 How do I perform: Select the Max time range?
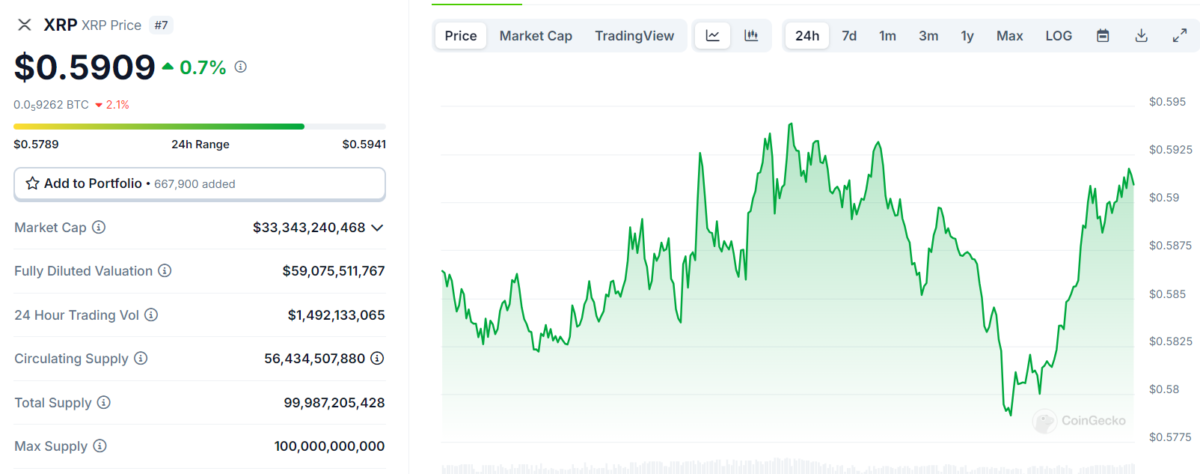coord(1010,36)
